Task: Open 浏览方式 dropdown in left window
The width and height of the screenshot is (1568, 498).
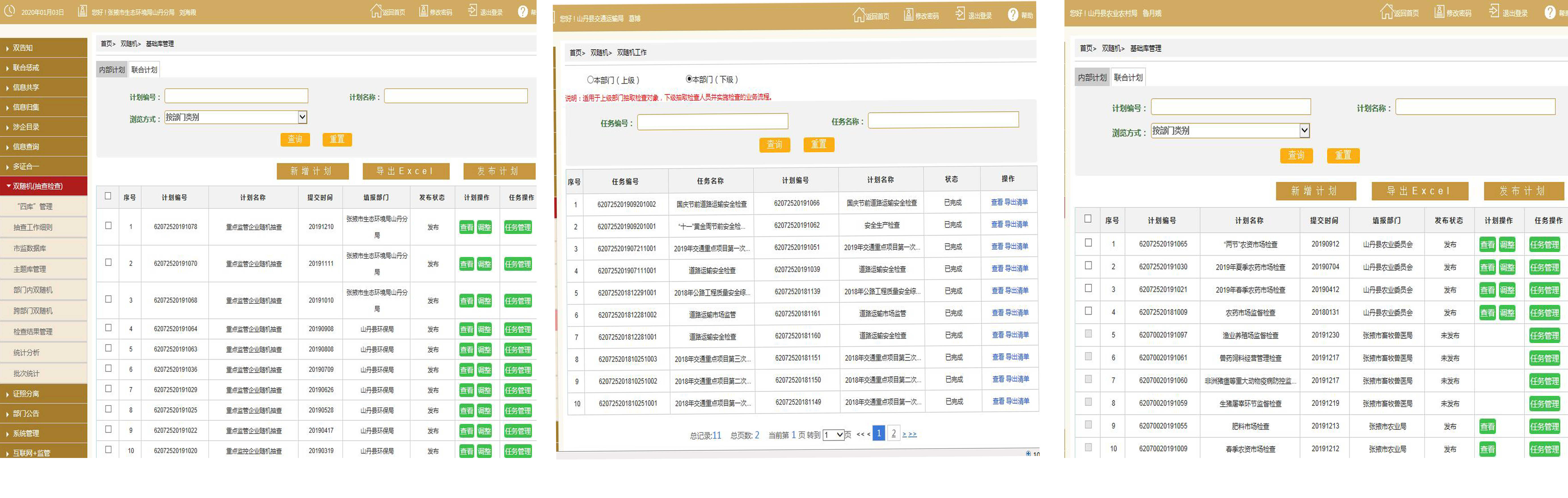Action: [x=236, y=117]
